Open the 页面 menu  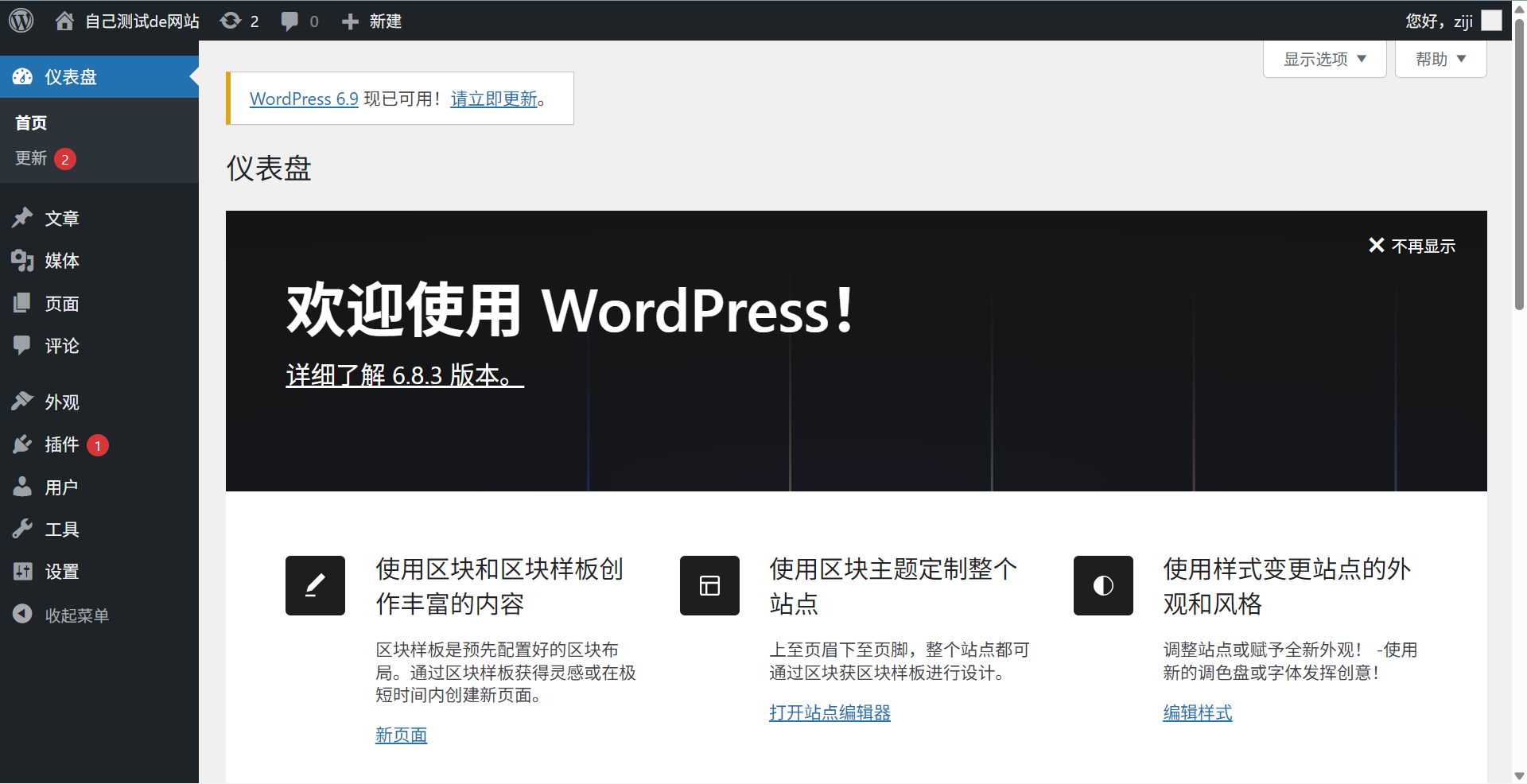tap(99, 303)
